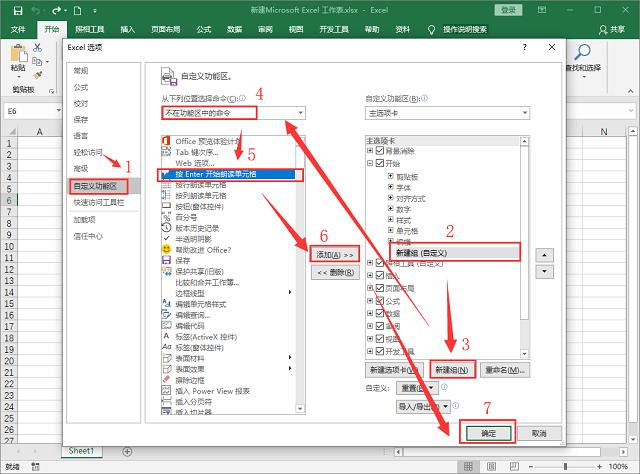The image size is (640, 474).
Task: Select the 编辑单元格样式 command icon
Action: pyautogui.click(x=166, y=304)
